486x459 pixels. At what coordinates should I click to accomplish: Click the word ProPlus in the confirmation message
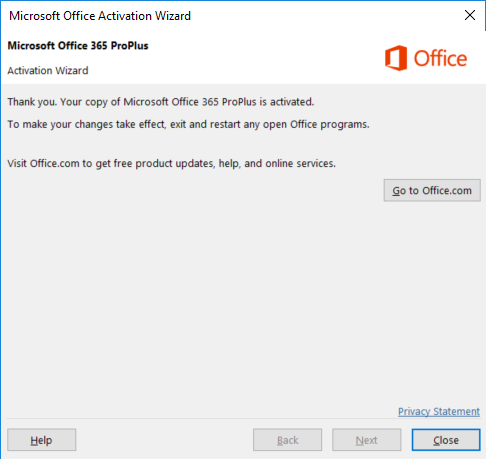(x=239, y=102)
